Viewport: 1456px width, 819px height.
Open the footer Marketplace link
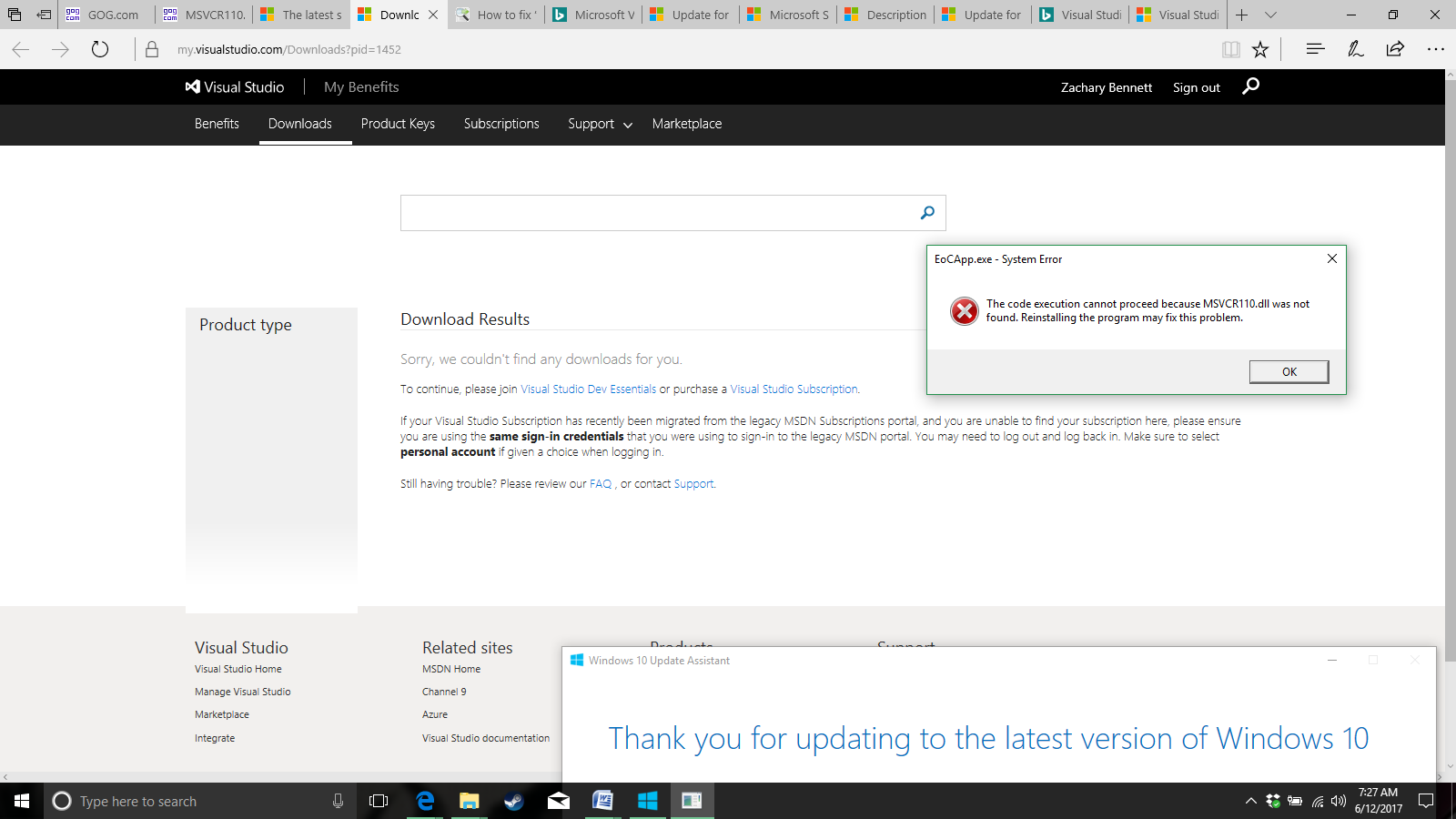[x=222, y=714]
